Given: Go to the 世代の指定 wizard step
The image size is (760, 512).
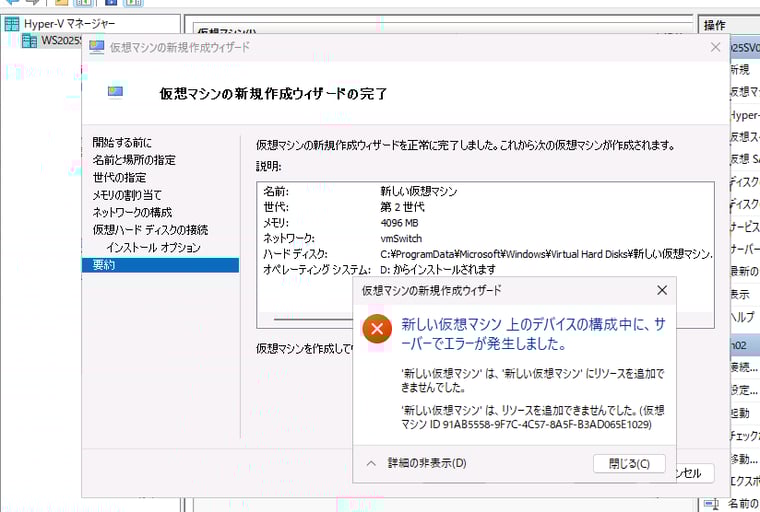Looking at the screenshot, I should click(119, 177).
